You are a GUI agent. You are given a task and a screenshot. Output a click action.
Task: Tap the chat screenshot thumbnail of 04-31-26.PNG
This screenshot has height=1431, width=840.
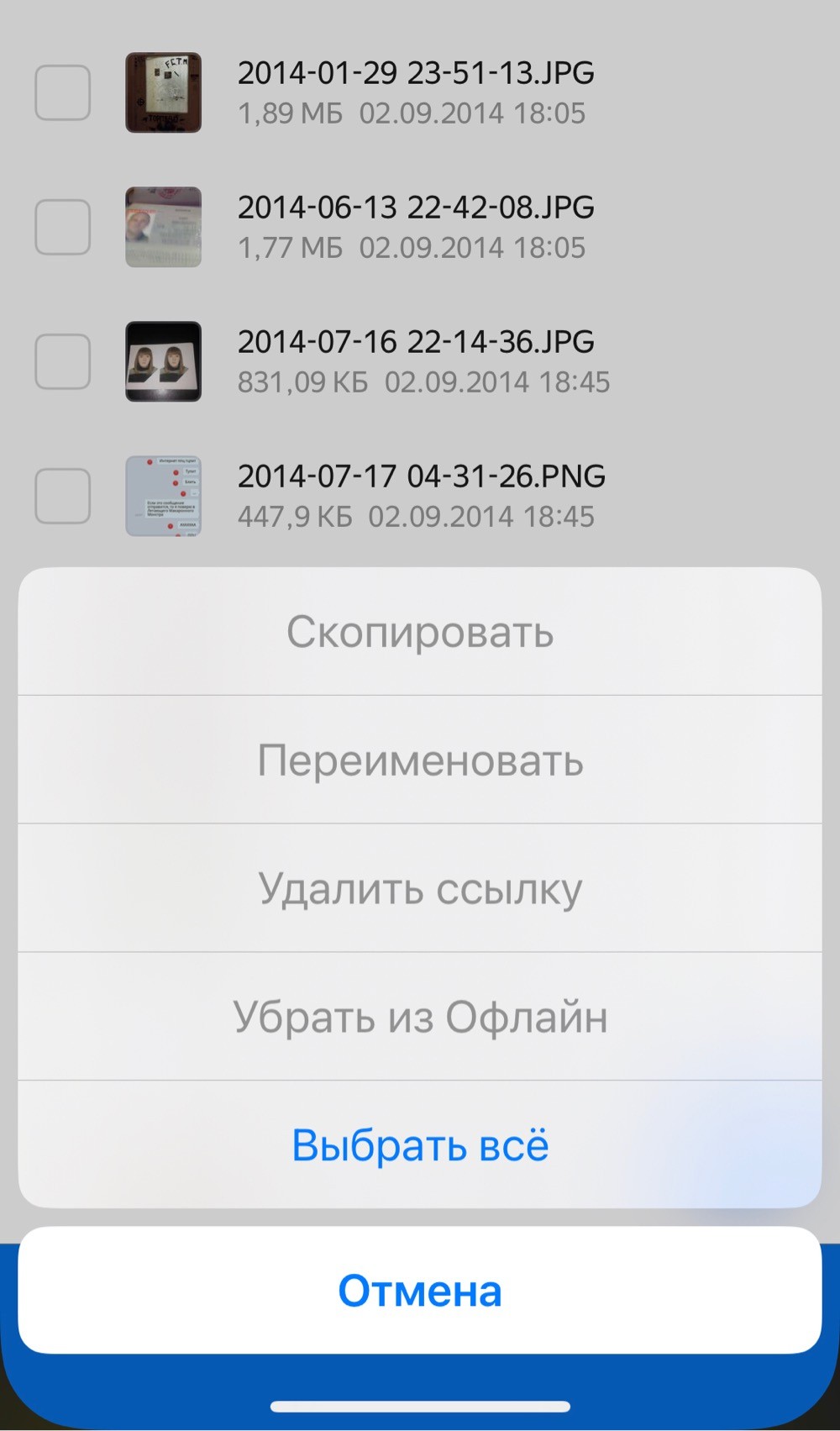(x=164, y=496)
